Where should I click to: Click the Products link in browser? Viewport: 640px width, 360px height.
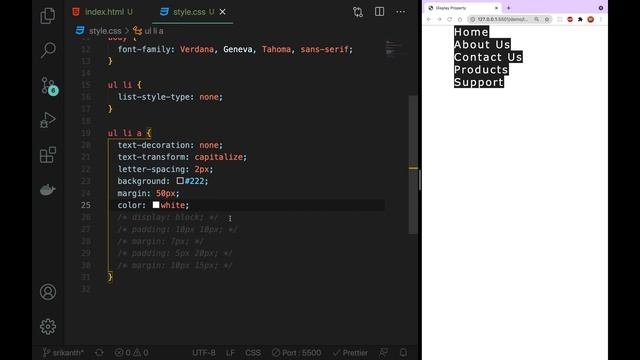click(481, 70)
